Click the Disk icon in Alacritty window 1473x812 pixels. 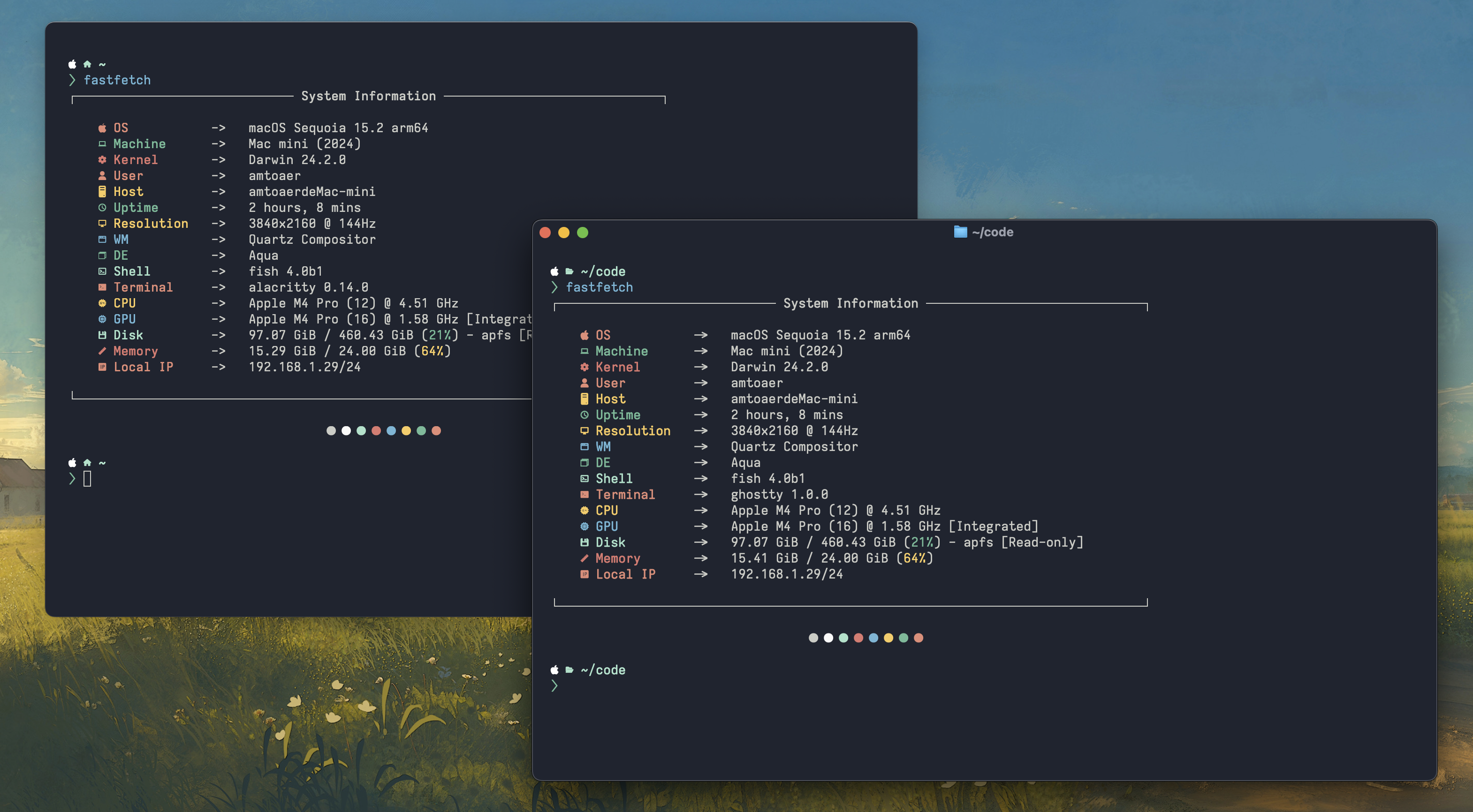point(102,335)
